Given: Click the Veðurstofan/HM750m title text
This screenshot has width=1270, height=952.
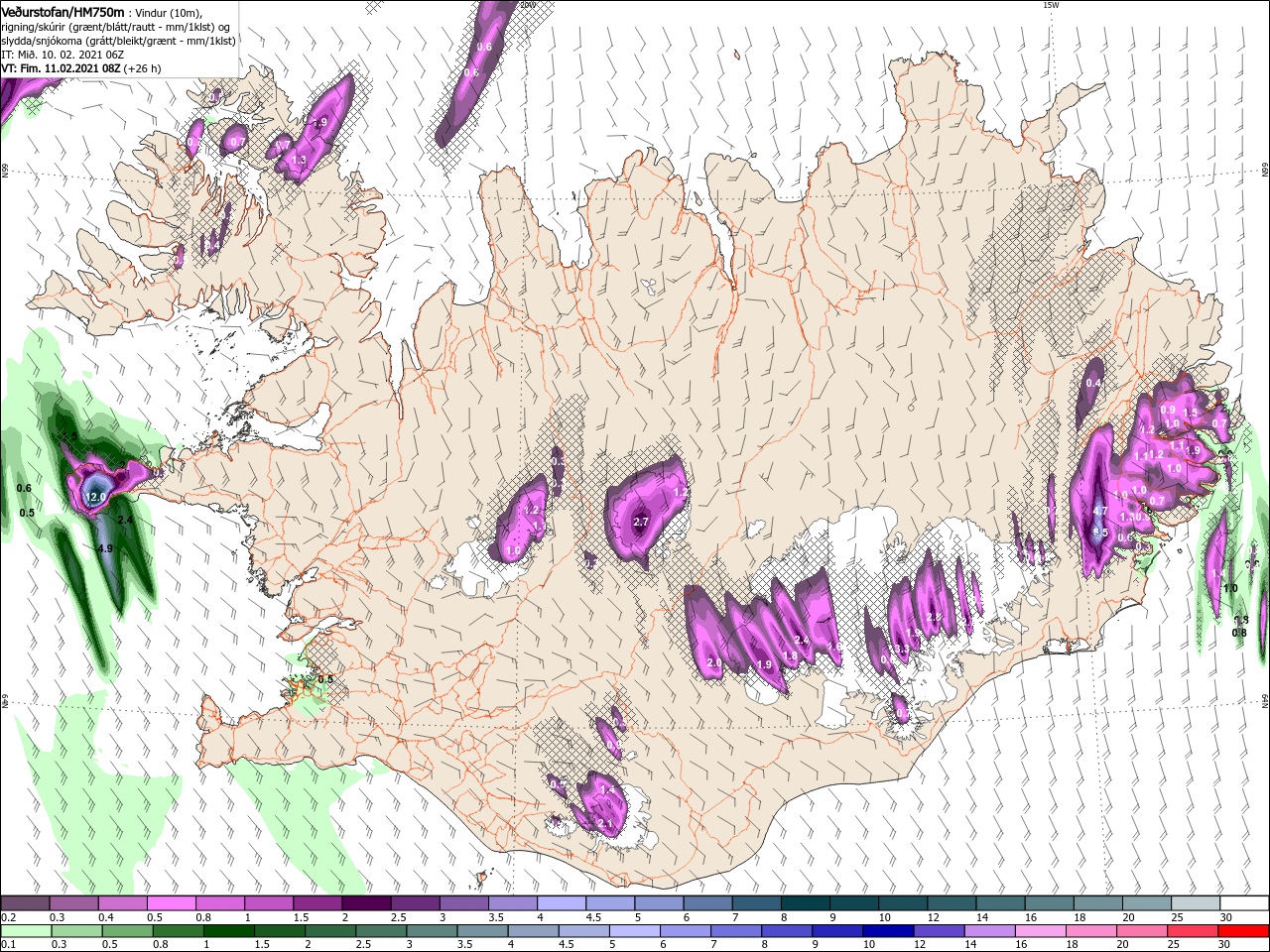Looking at the screenshot, I should tap(63, 11).
